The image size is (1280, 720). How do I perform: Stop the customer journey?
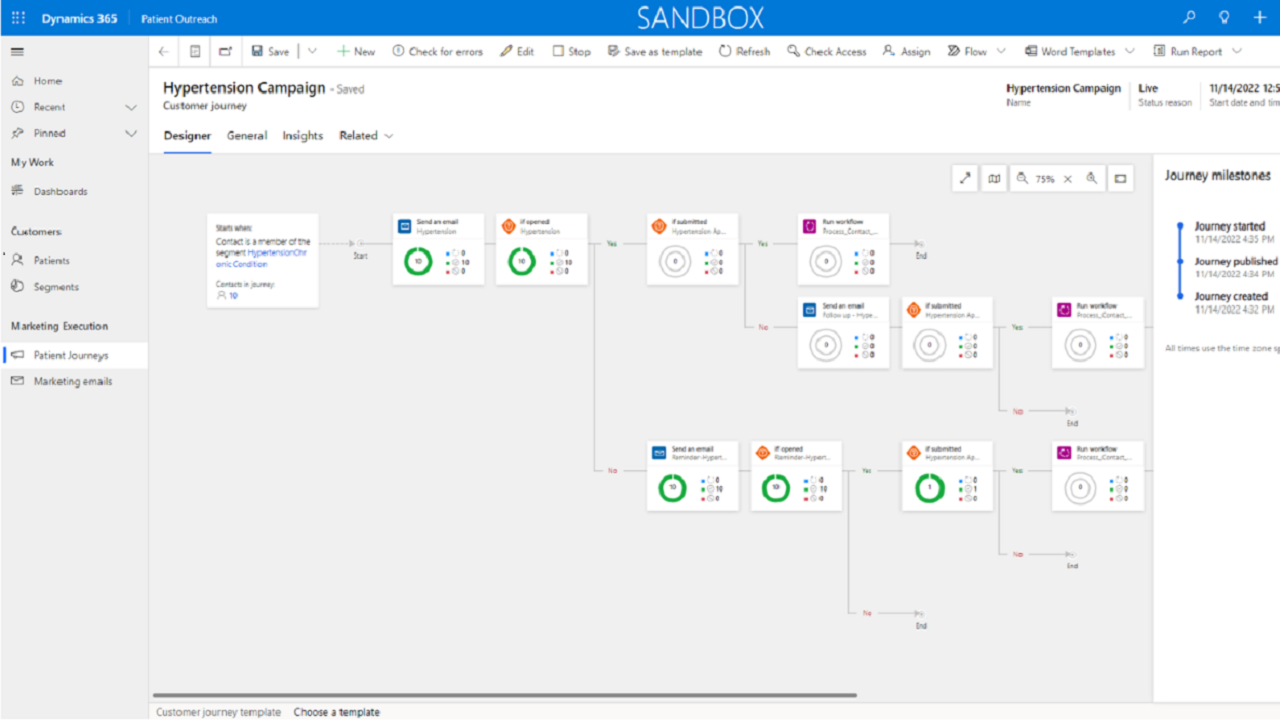pyautogui.click(x=572, y=51)
